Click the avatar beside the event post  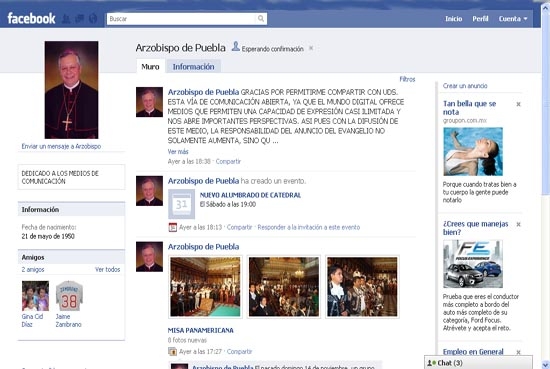click(x=149, y=191)
